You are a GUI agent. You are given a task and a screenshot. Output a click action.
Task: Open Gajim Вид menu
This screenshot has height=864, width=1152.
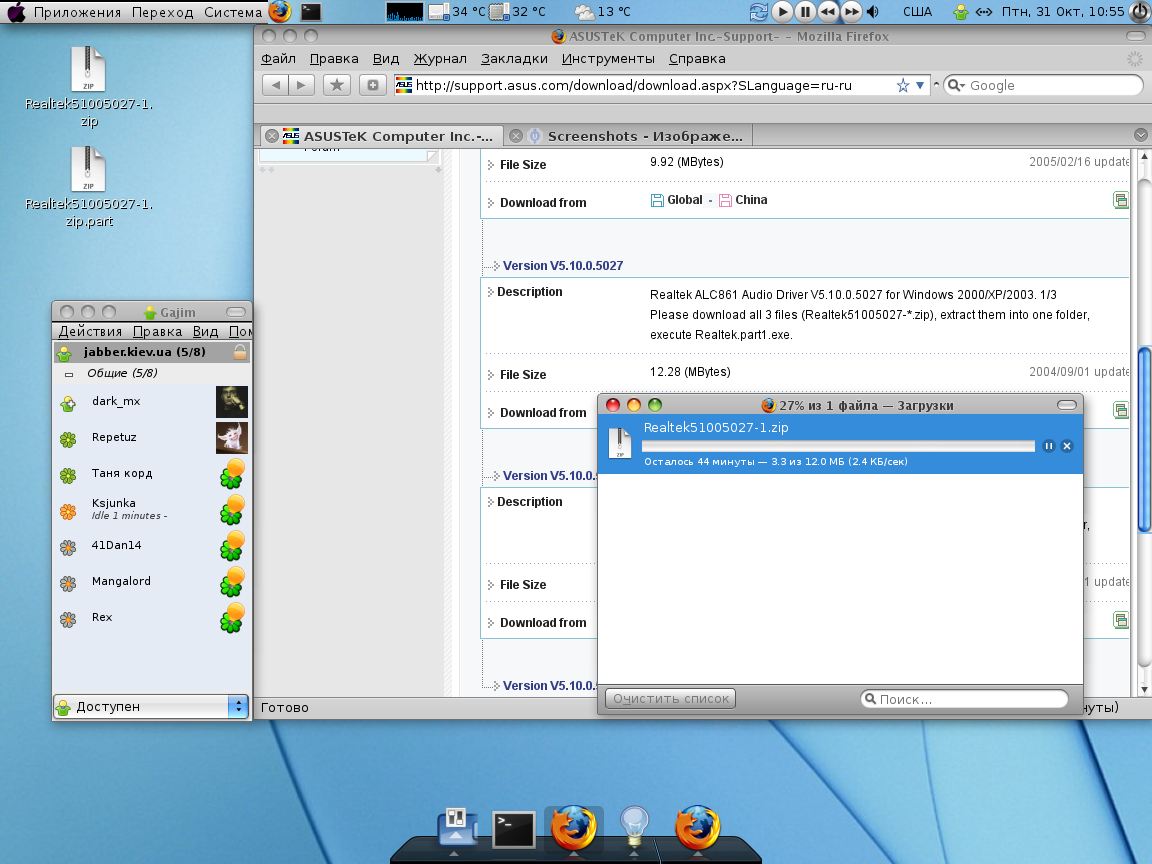click(205, 331)
